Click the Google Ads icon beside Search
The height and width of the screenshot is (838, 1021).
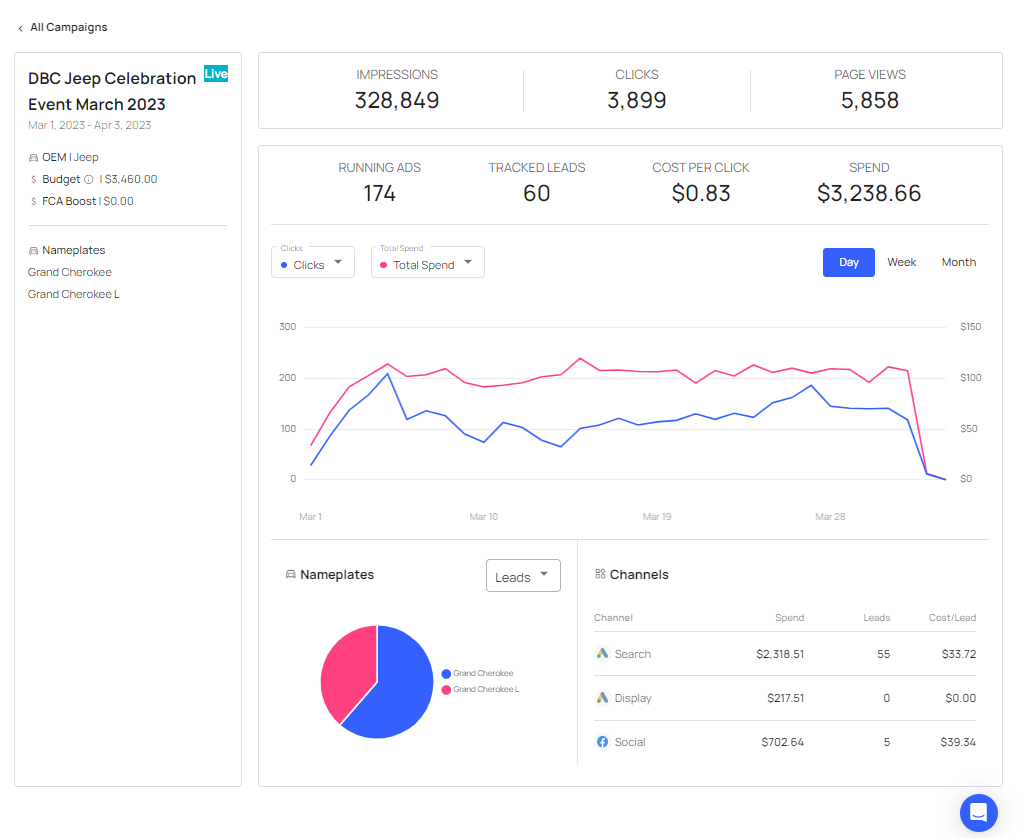click(x=600, y=653)
